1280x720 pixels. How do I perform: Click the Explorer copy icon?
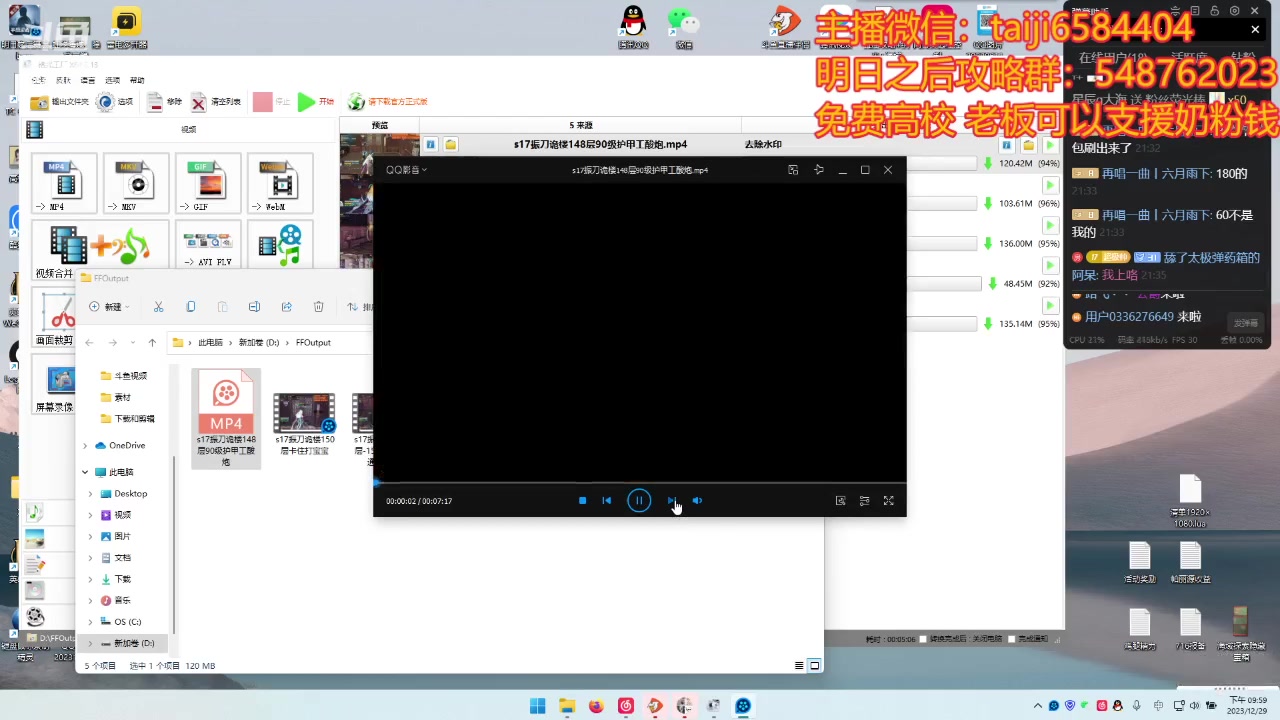pyautogui.click(x=190, y=307)
